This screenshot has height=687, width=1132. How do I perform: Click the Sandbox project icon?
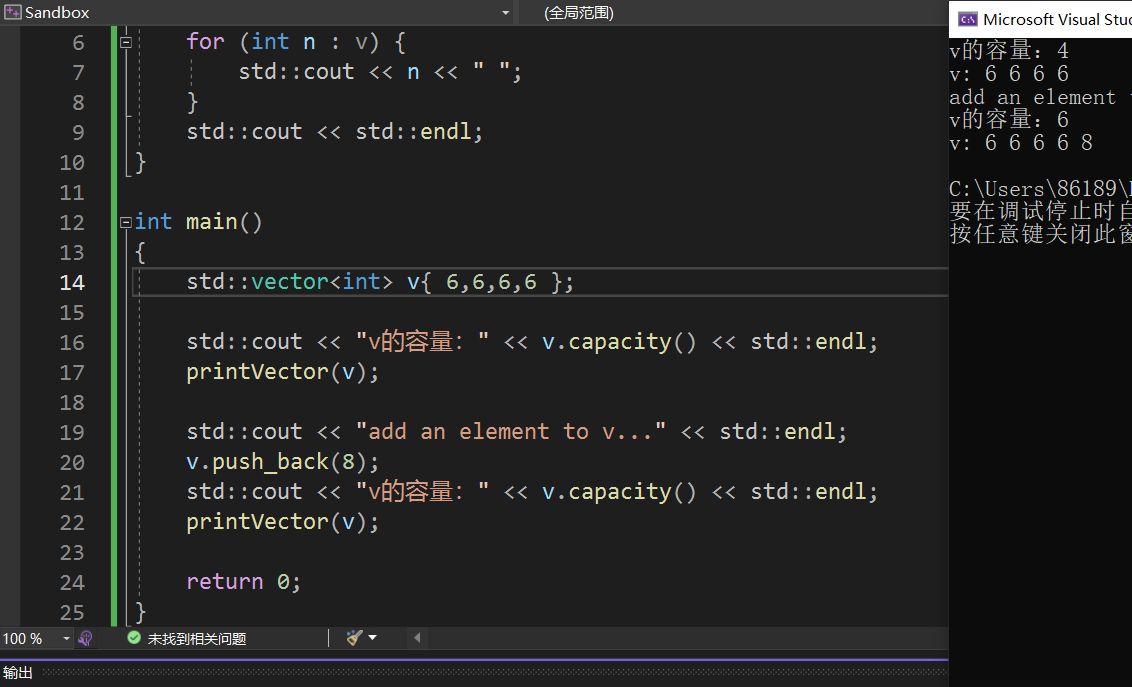(13, 12)
